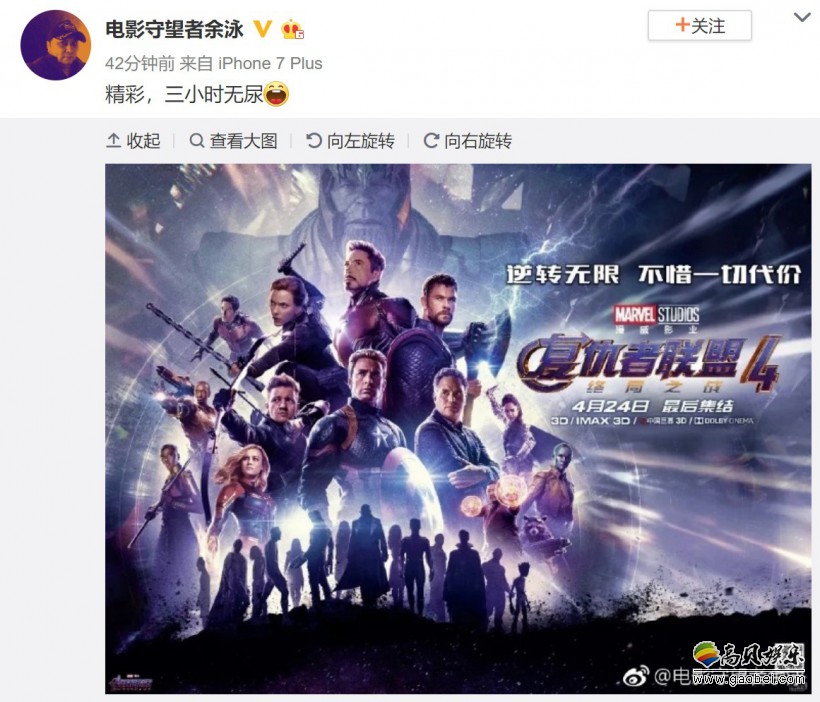
Task: Click the orange V verified badge
Action: click(x=263, y=29)
